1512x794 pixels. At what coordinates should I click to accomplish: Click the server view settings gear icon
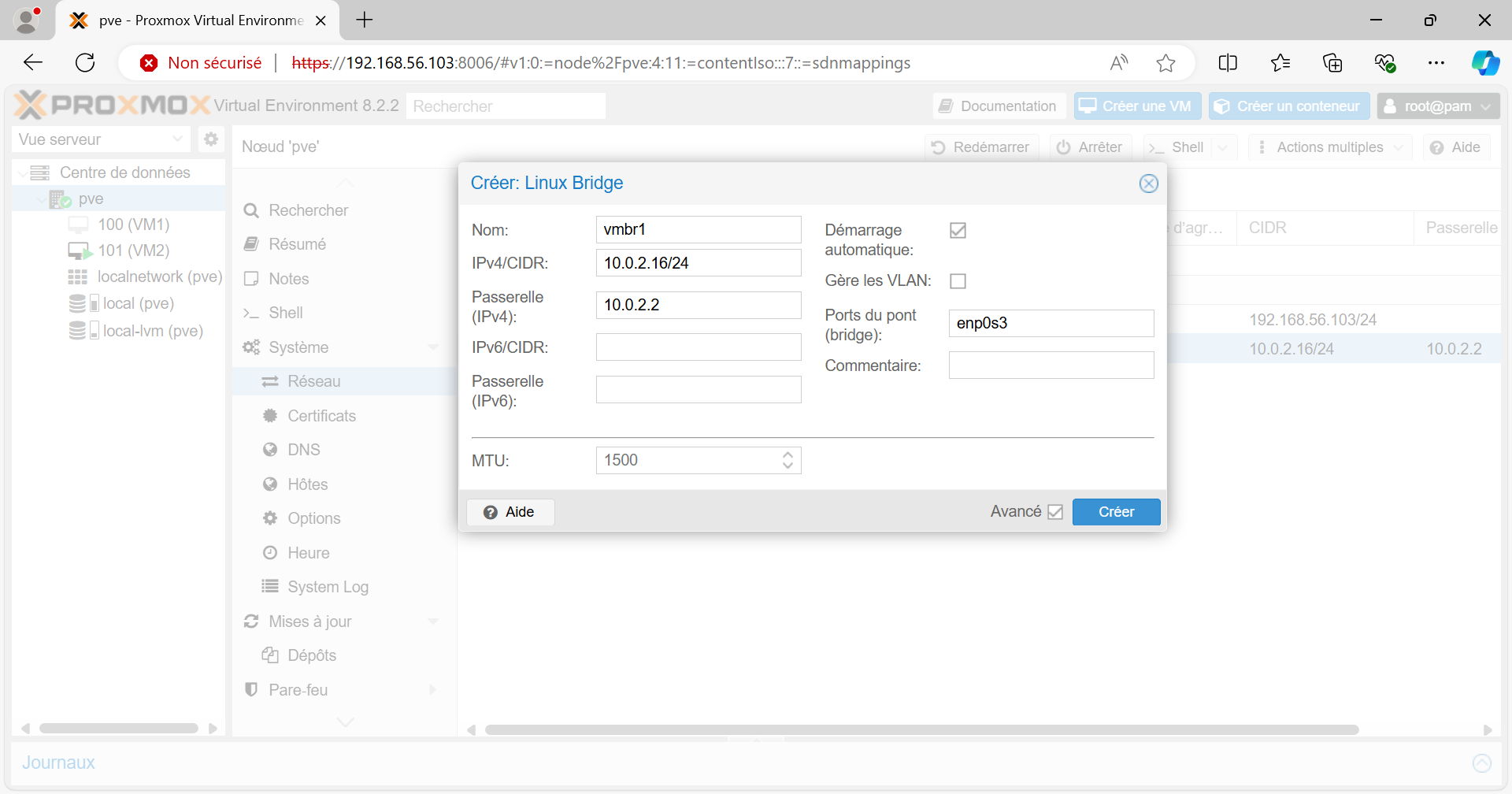tap(211, 139)
